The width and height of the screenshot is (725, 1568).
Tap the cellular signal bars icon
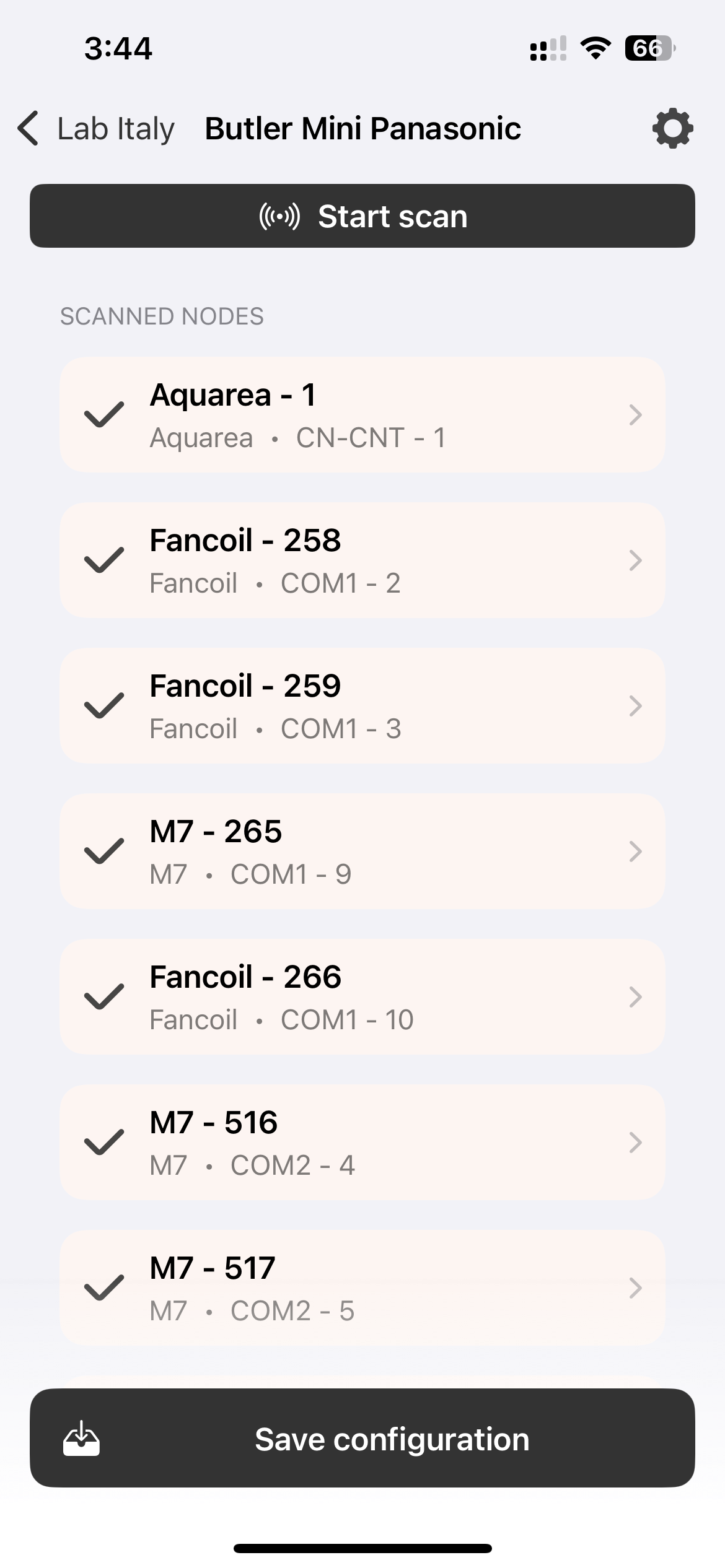click(548, 48)
